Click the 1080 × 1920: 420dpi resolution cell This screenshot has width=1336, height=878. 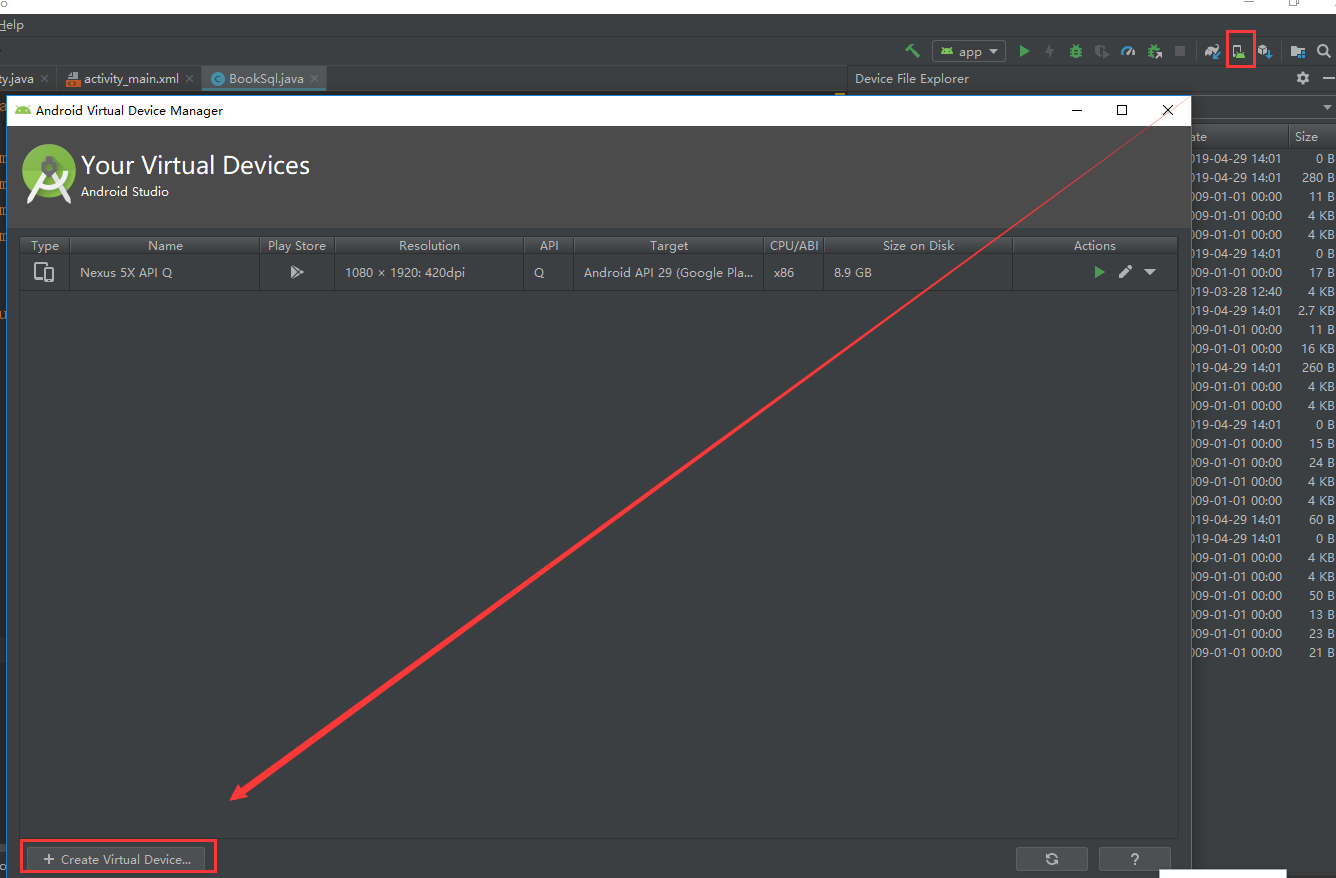click(x=429, y=272)
